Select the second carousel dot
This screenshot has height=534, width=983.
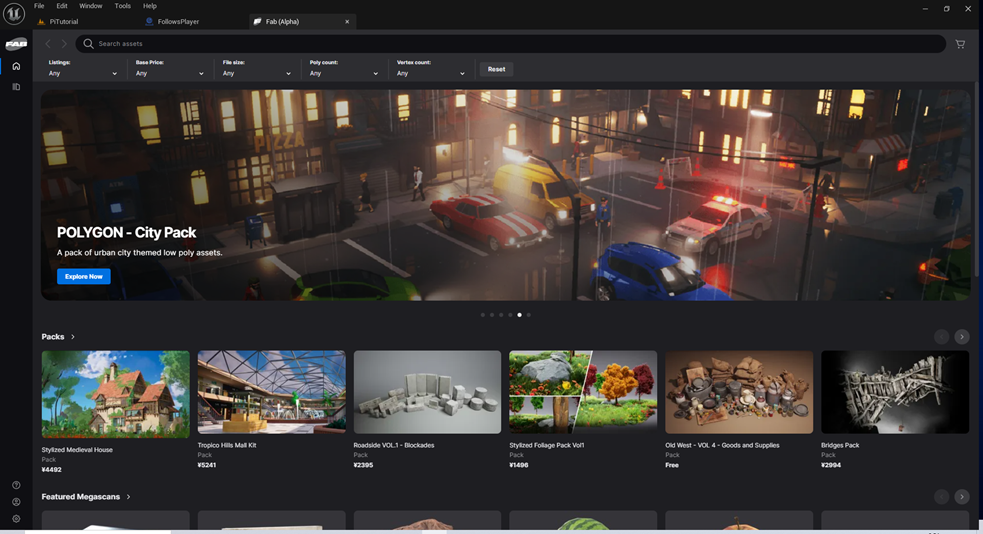click(x=492, y=315)
